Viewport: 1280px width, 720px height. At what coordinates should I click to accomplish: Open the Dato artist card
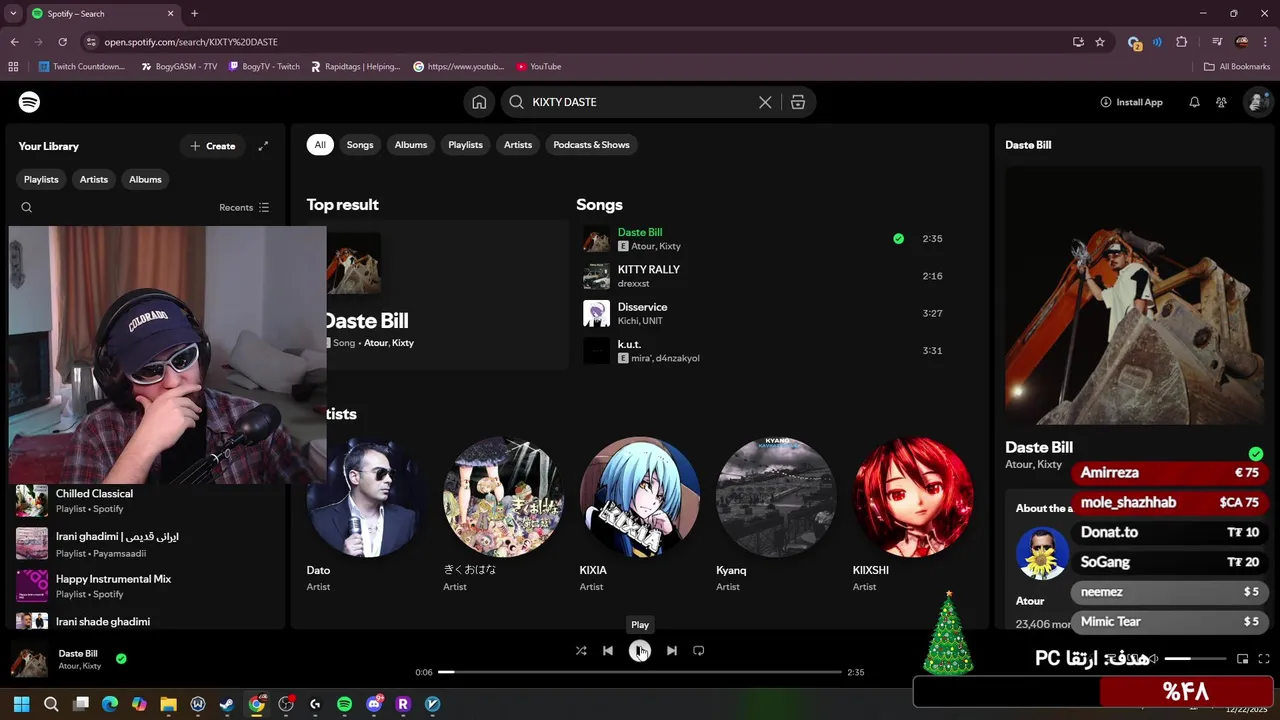click(365, 515)
